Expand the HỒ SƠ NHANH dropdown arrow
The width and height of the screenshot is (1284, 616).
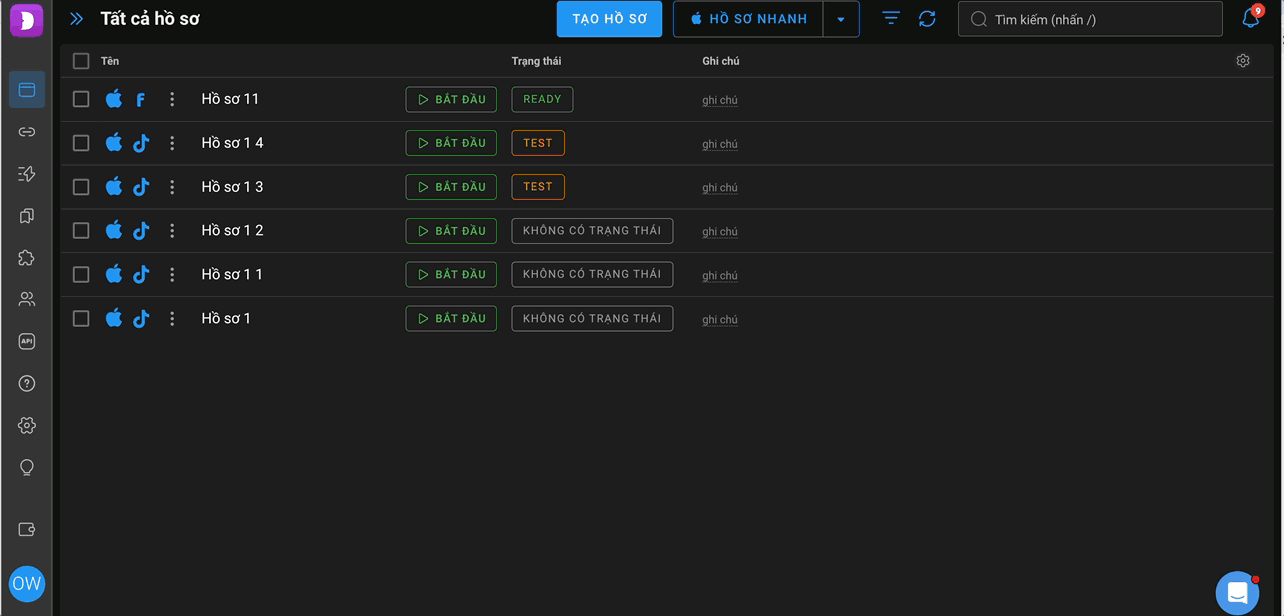pyautogui.click(x=841, y=19)
